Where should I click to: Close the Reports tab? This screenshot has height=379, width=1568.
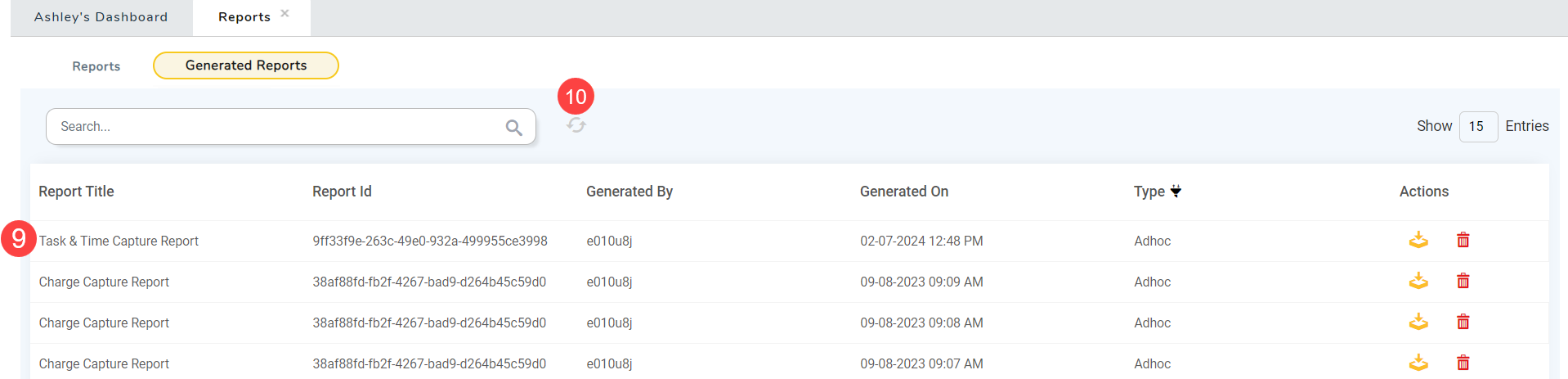(284, 13)
